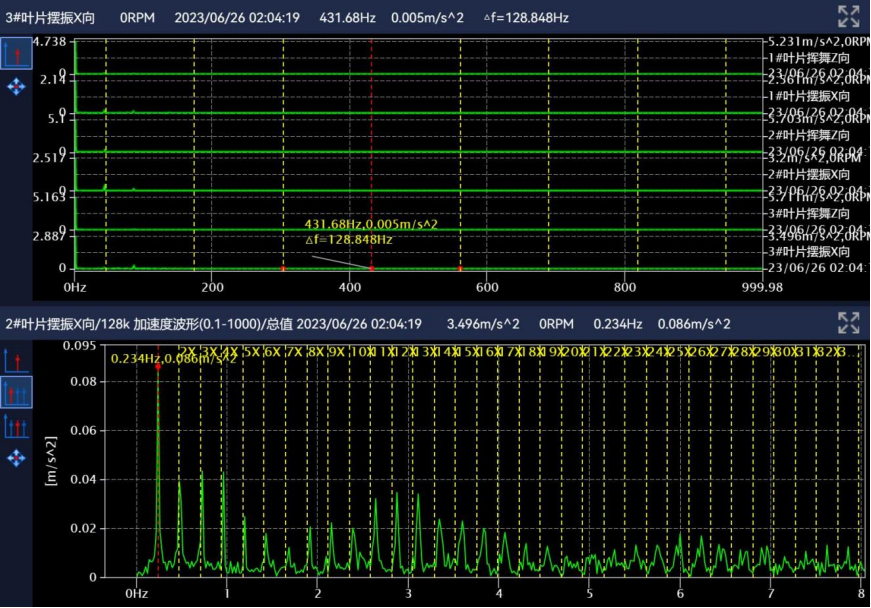The width and height of the screenshot is (871, 608).
Task: Click pan/move arrows icon in bottom chart
Action: point(16,457)
